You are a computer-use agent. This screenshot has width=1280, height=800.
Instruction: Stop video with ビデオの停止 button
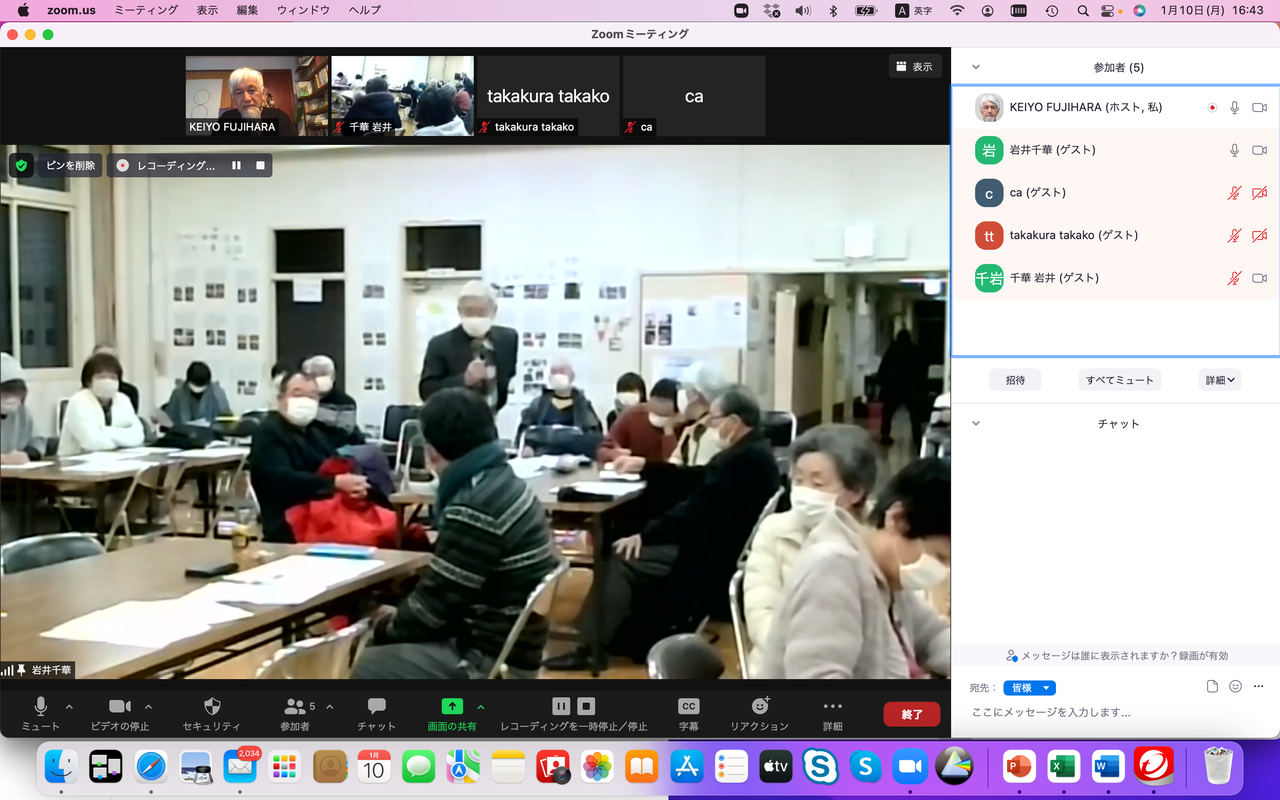tap(120, 714)
